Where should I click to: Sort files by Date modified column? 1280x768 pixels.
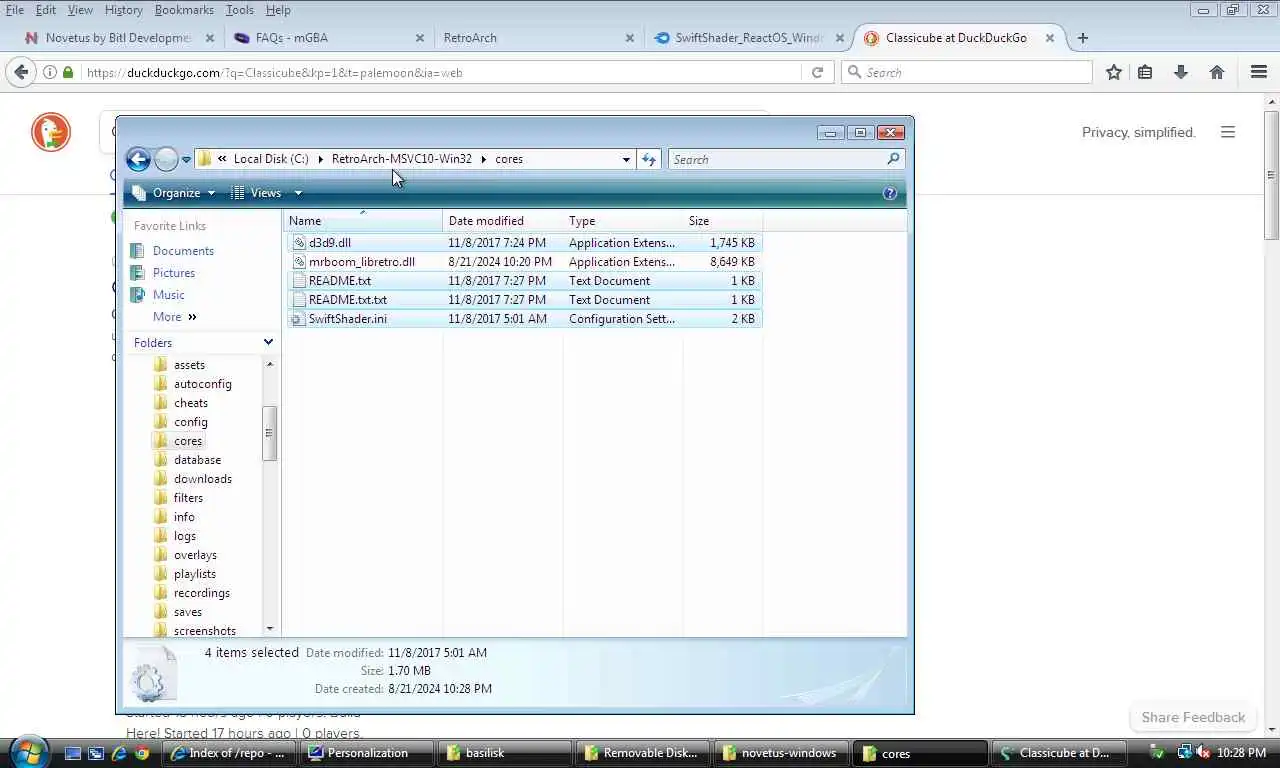pyautogui.click(x=503, y=221)
